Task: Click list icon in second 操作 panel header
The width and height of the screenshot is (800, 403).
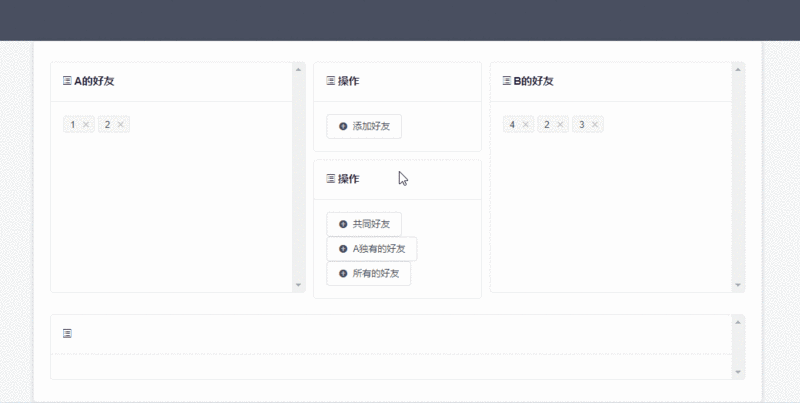Action: pos(331,179)
